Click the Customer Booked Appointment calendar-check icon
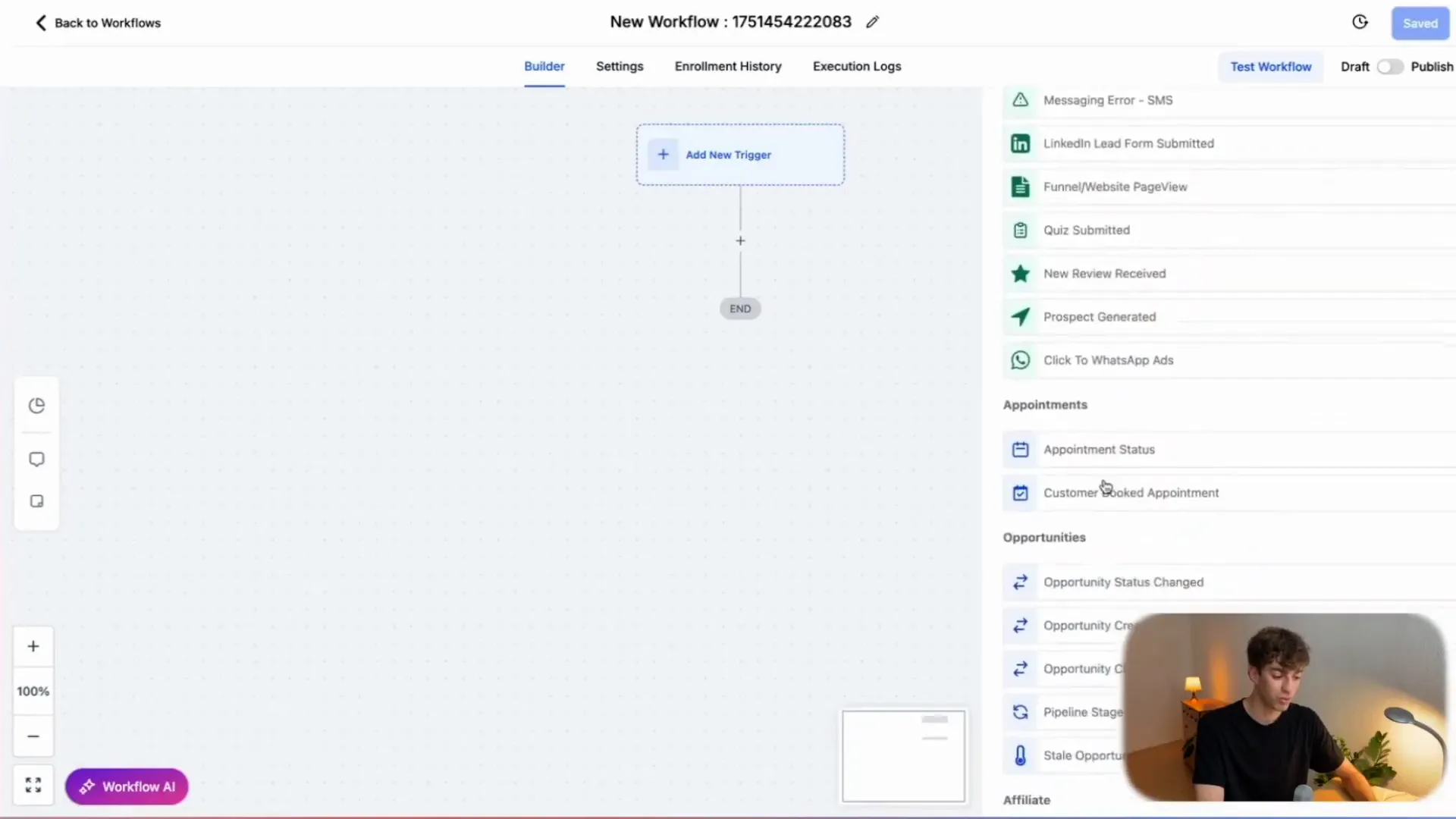 (x=1021, y=493)
